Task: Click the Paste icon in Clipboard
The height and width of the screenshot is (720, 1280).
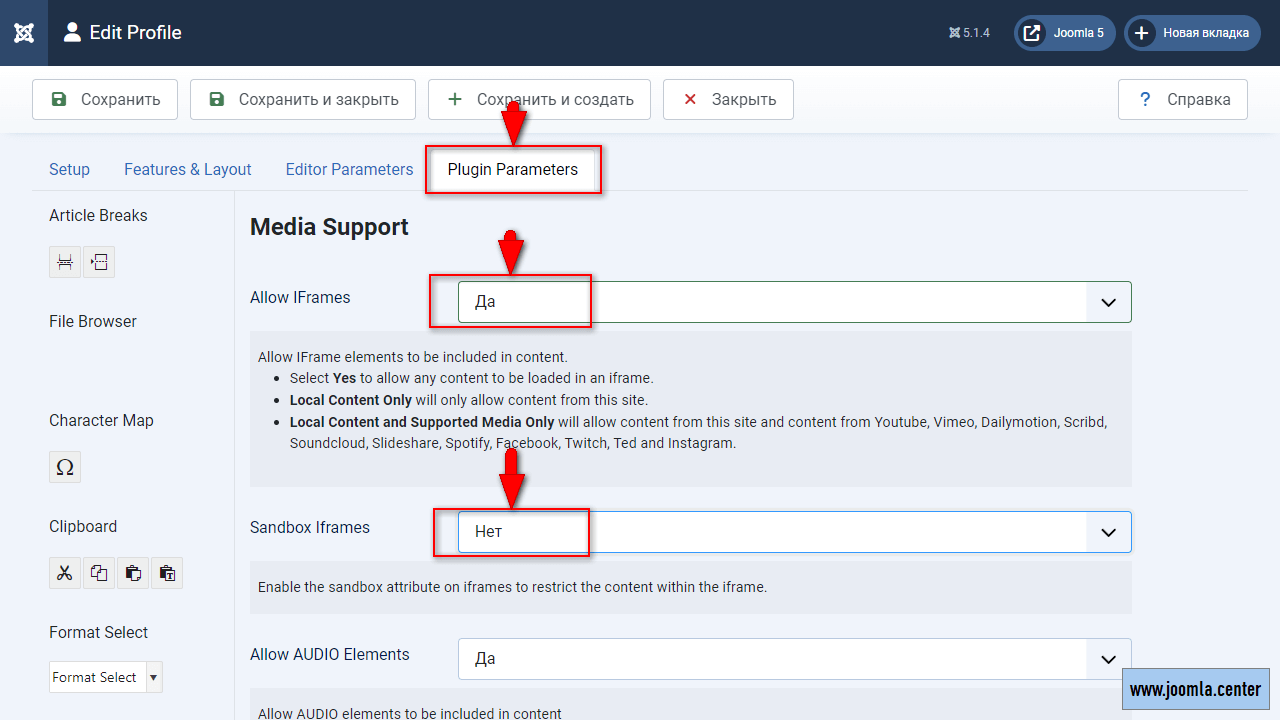Action: coord(133,573)
